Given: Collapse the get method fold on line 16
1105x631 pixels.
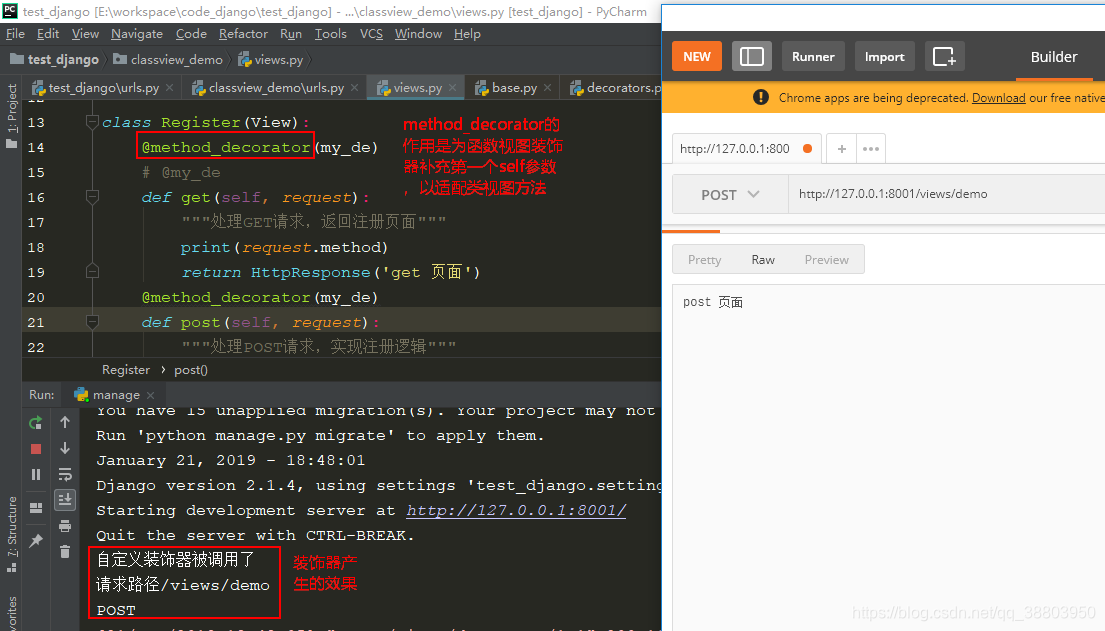Looking at the screenshot, I should point(92,197).
